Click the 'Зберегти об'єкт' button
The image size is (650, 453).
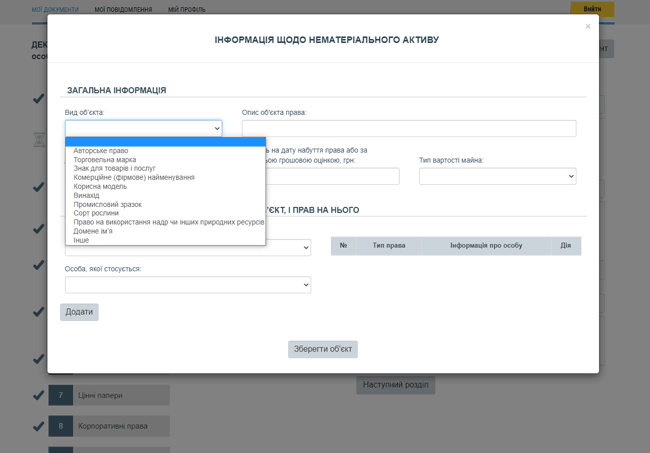tap(323, 349)
